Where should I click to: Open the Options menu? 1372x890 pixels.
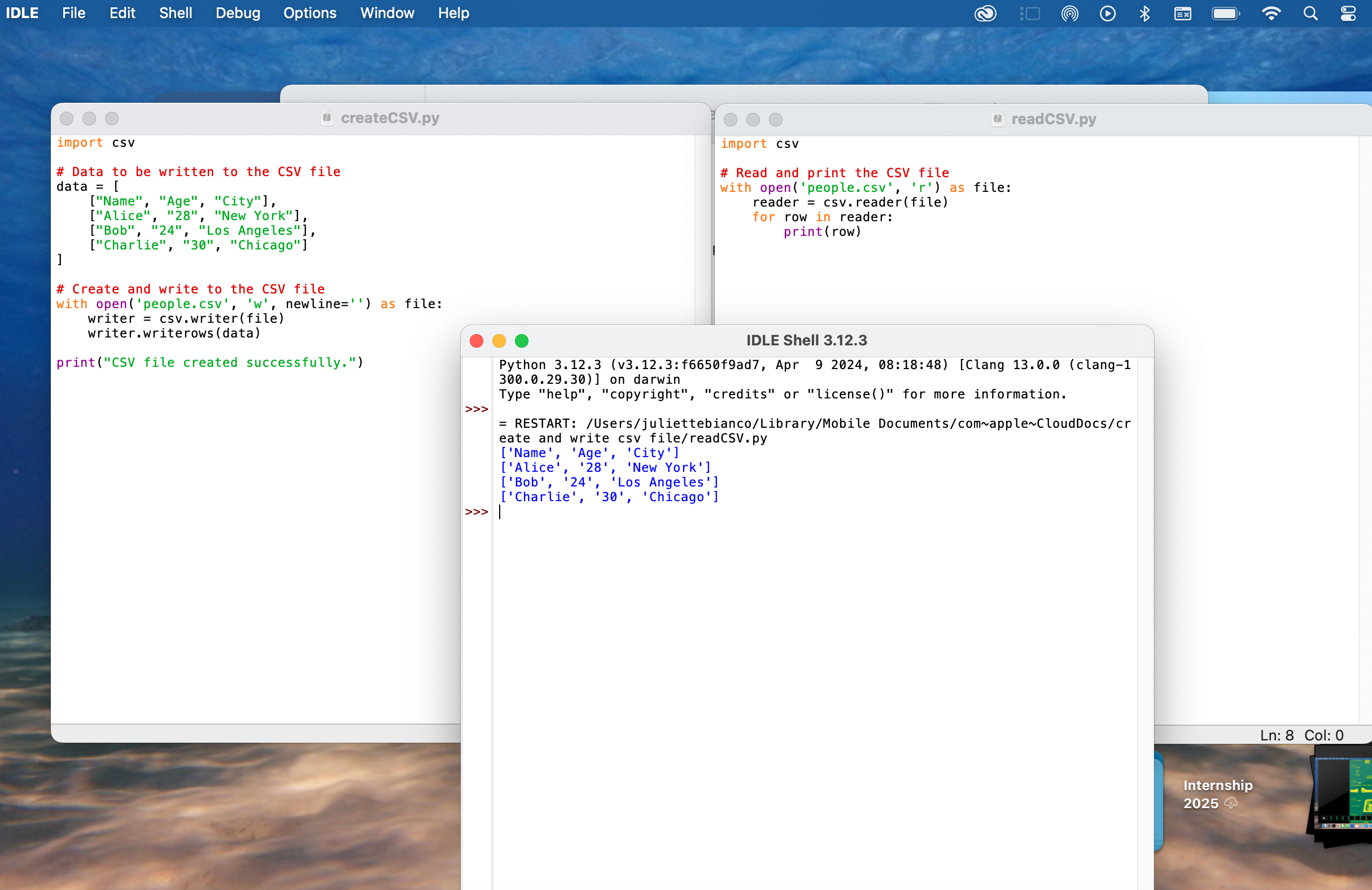click(x=309, y=12)
